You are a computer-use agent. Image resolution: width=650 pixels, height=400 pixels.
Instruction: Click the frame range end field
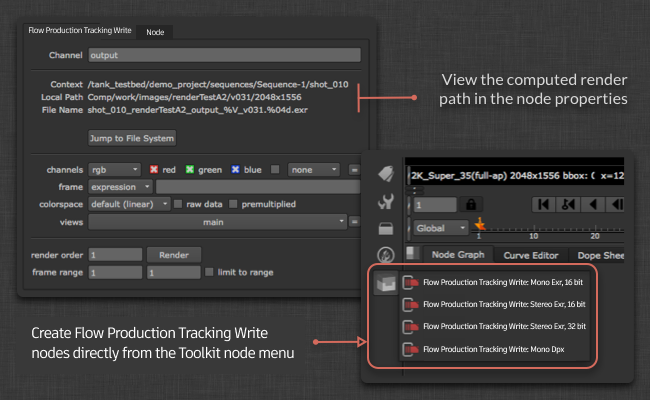click(x=174, y=273)
